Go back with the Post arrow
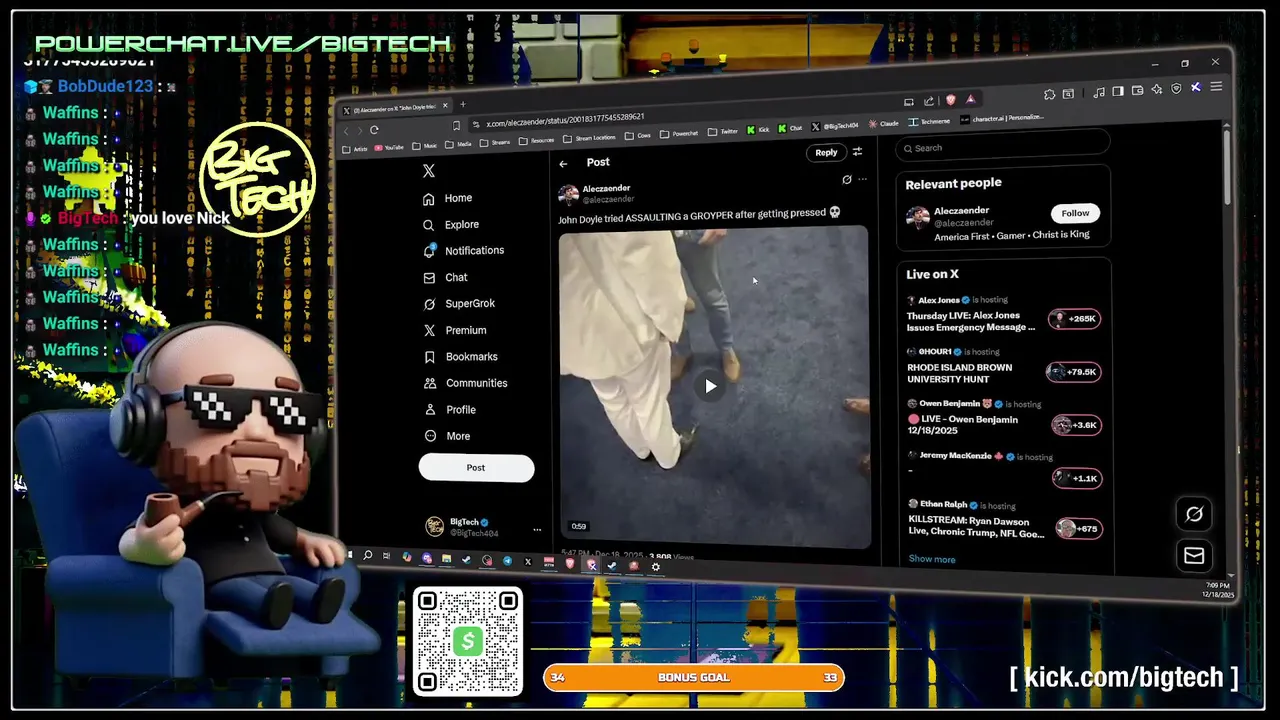Viewport: 1280px width, 720px height. [563, 163]
